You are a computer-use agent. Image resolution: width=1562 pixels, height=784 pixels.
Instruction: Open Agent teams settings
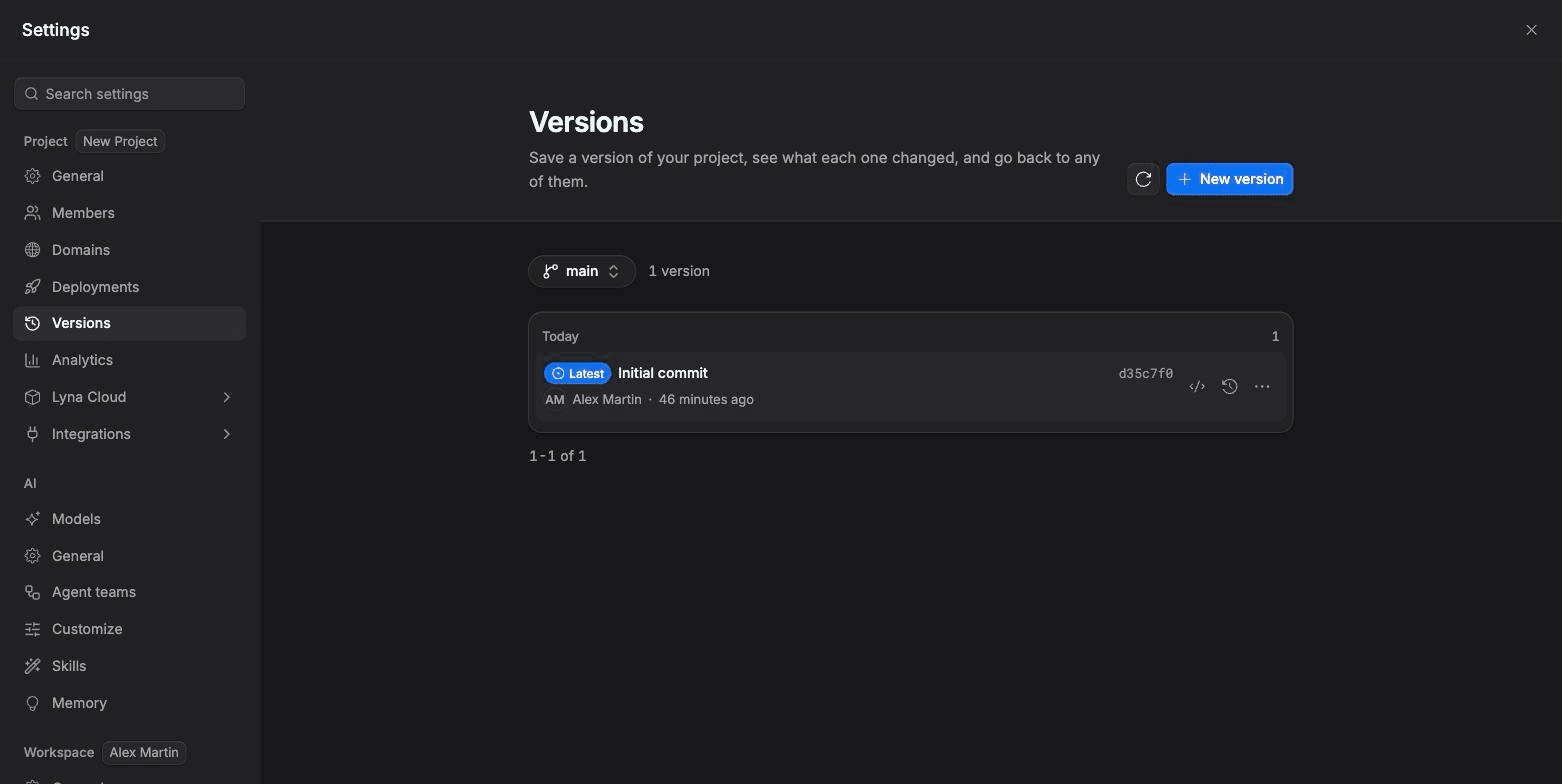pos(129,592)
